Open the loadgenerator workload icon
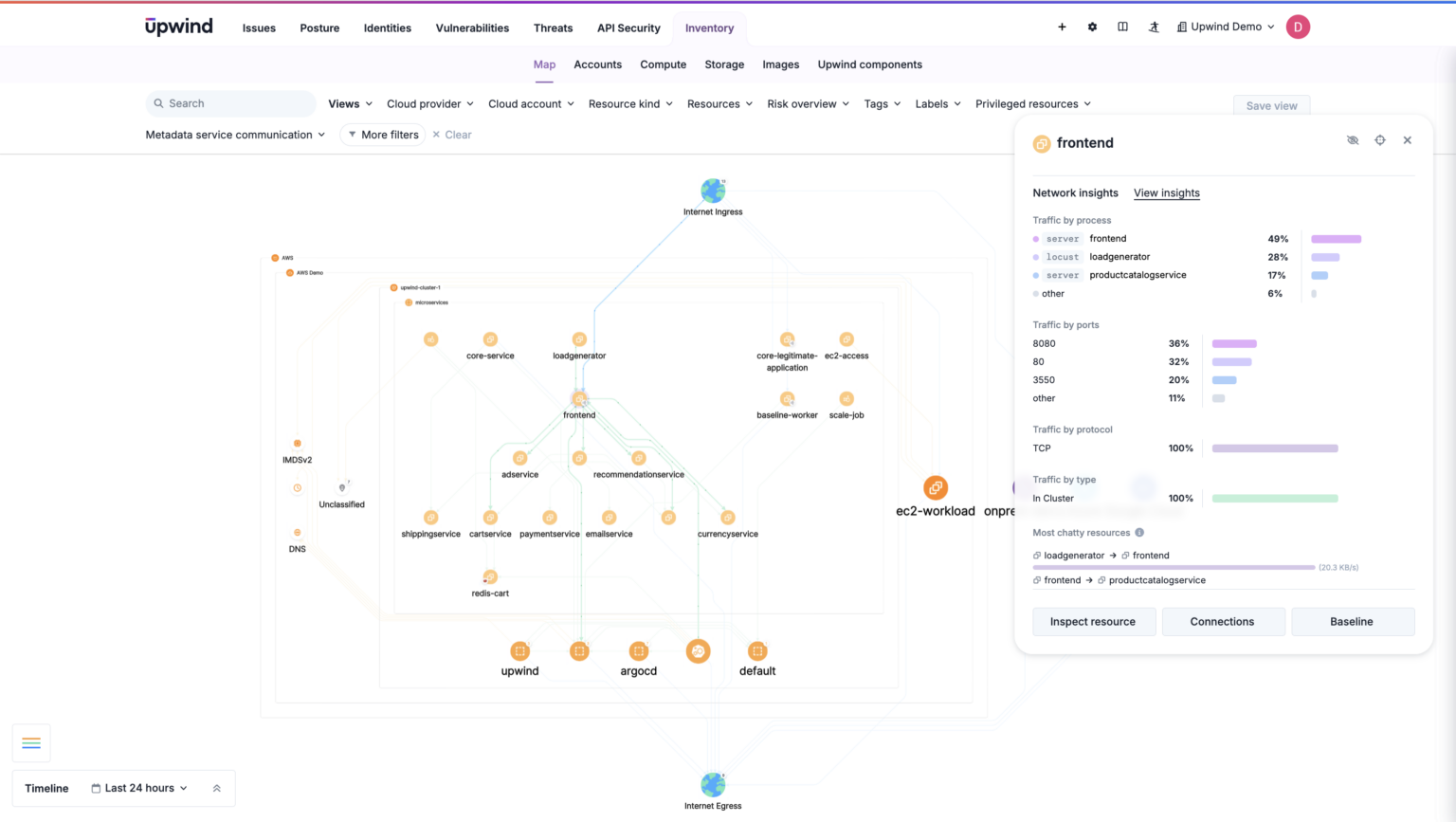 (x=579, y=338)
